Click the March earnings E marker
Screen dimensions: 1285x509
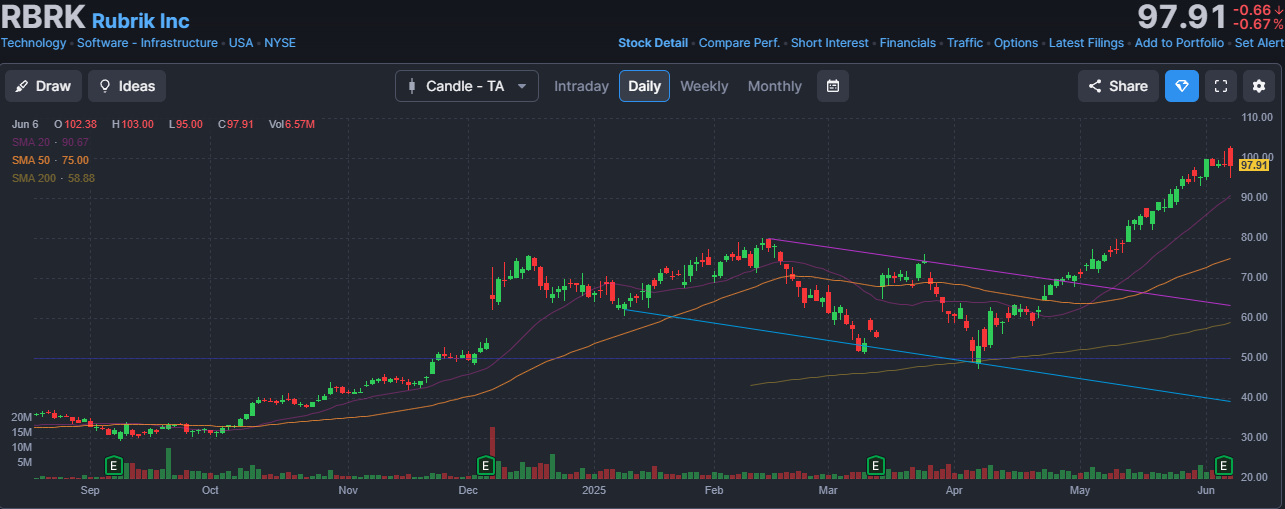(x=875, y=465)
